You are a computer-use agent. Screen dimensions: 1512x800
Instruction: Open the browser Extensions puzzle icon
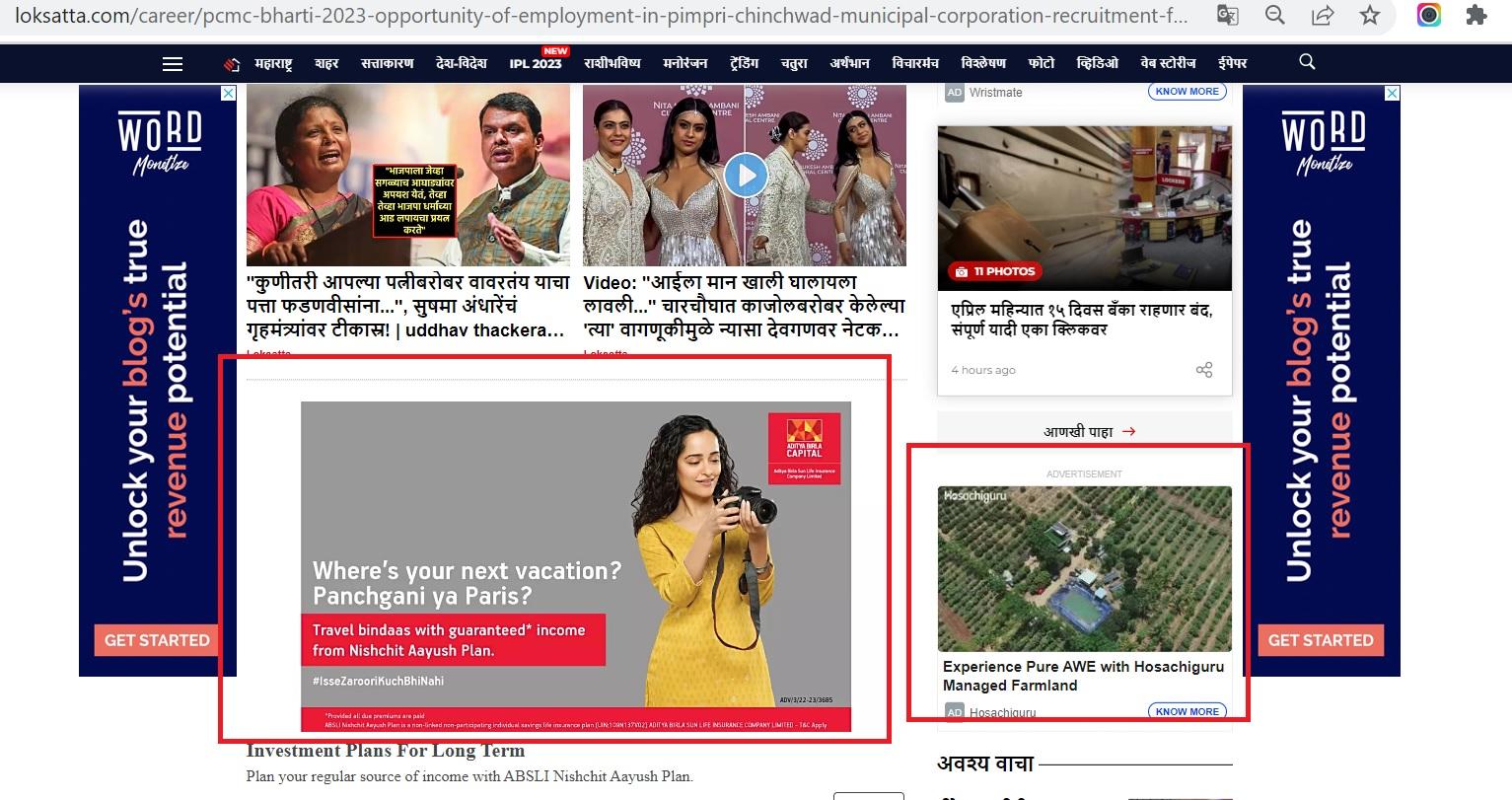[x=1476, y=15]
